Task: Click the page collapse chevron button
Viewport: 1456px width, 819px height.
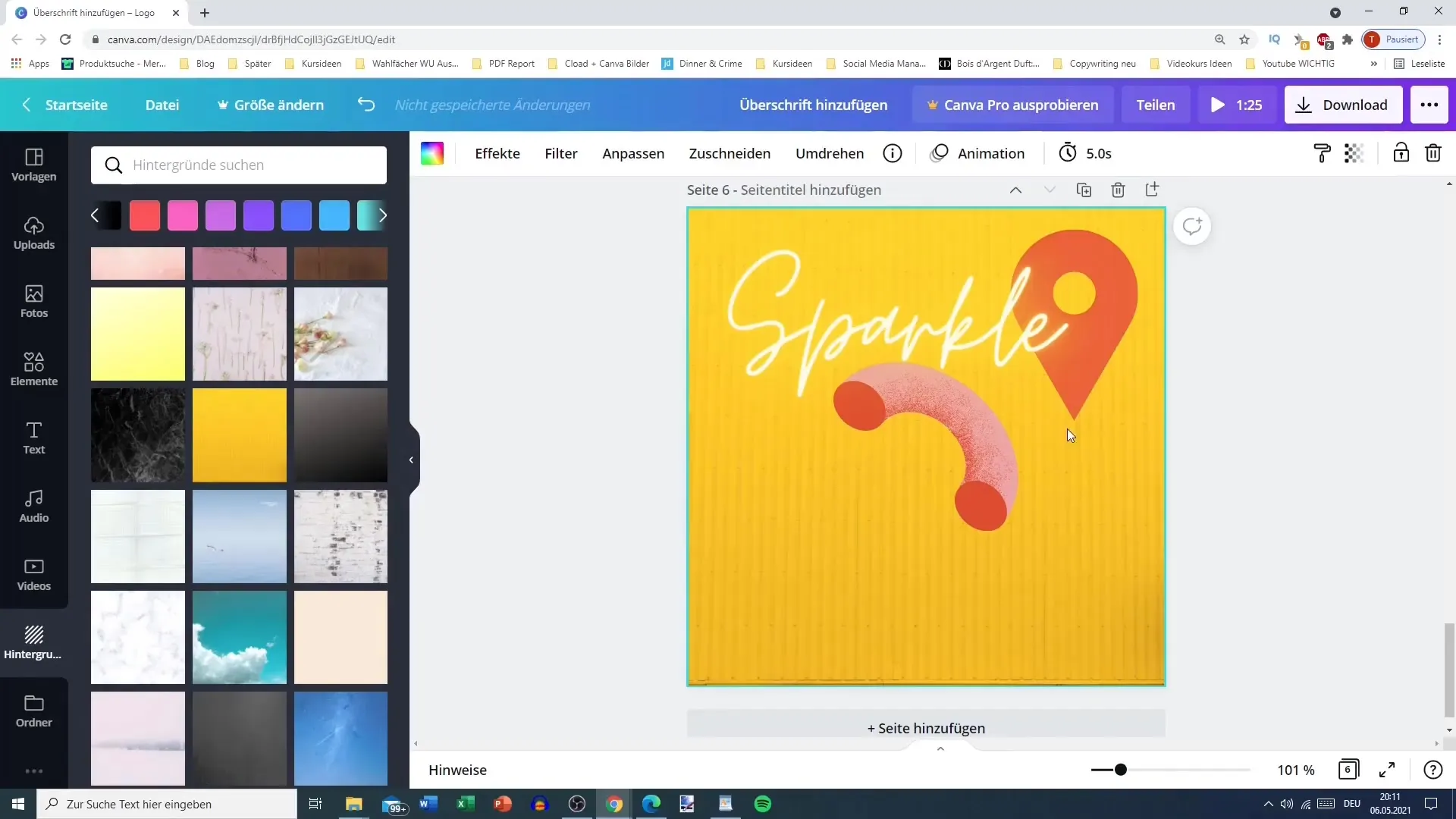Action: point(1016,190)
